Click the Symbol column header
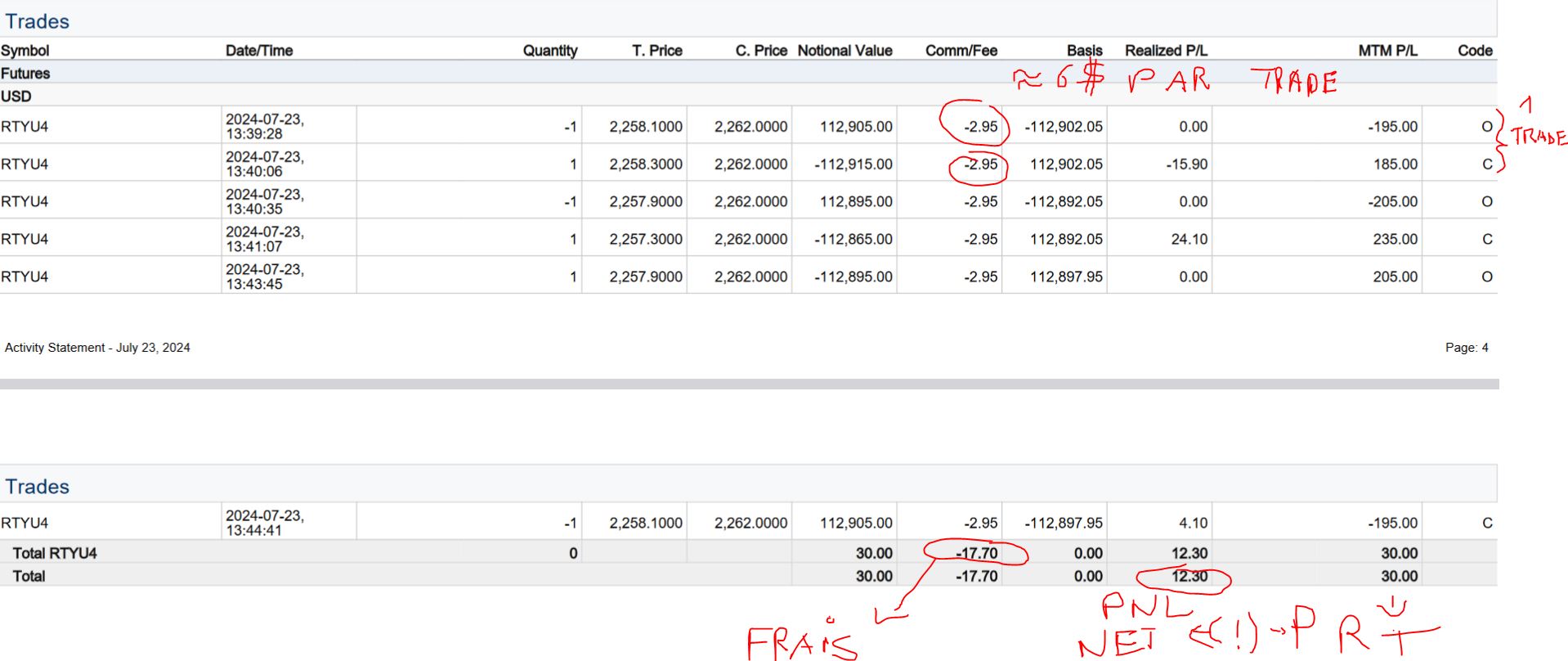 pyautogui.click(x=25, y=51)
